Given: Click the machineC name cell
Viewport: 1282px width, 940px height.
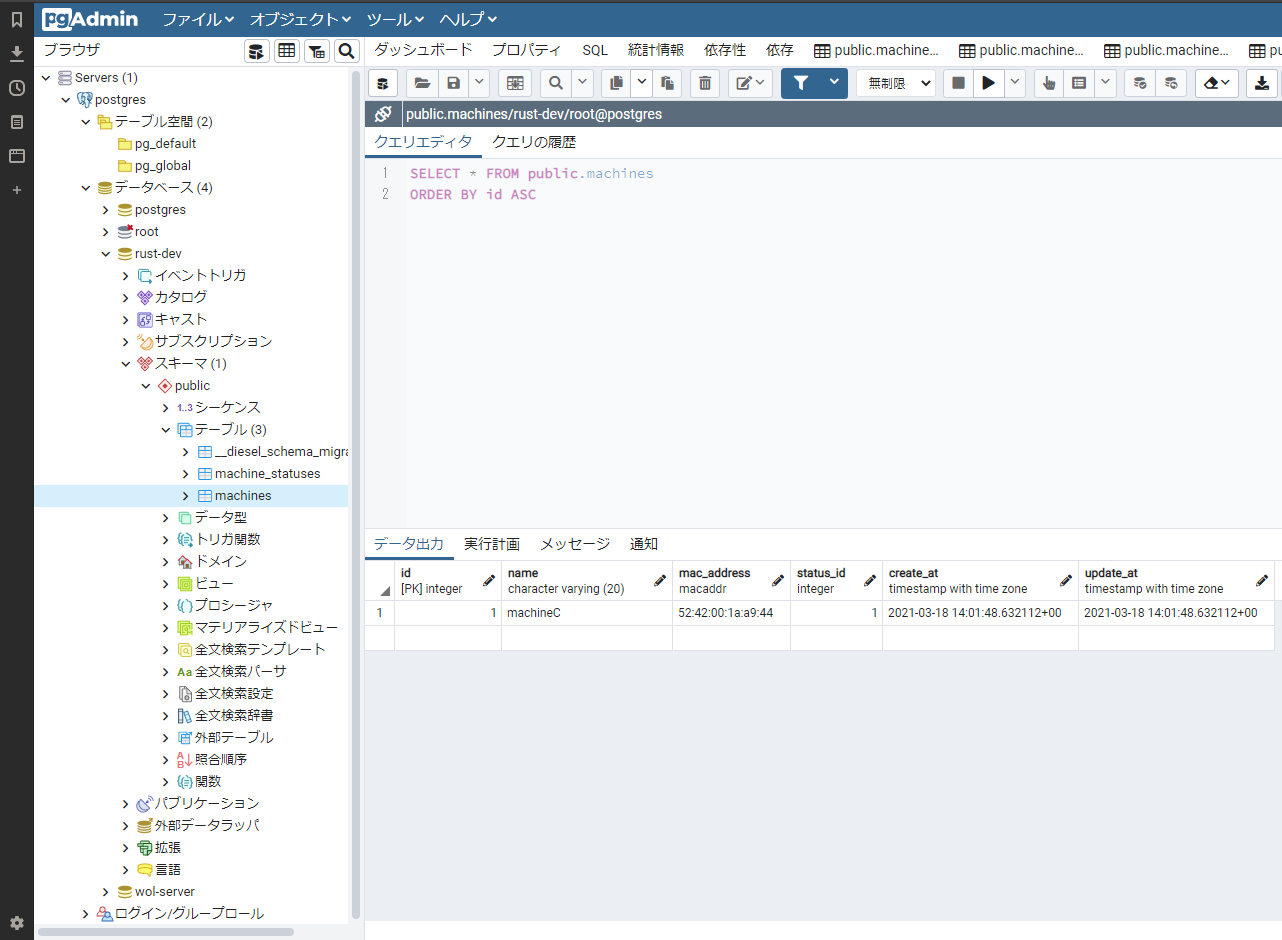Looking at the screenshot, I should [586, 613].
